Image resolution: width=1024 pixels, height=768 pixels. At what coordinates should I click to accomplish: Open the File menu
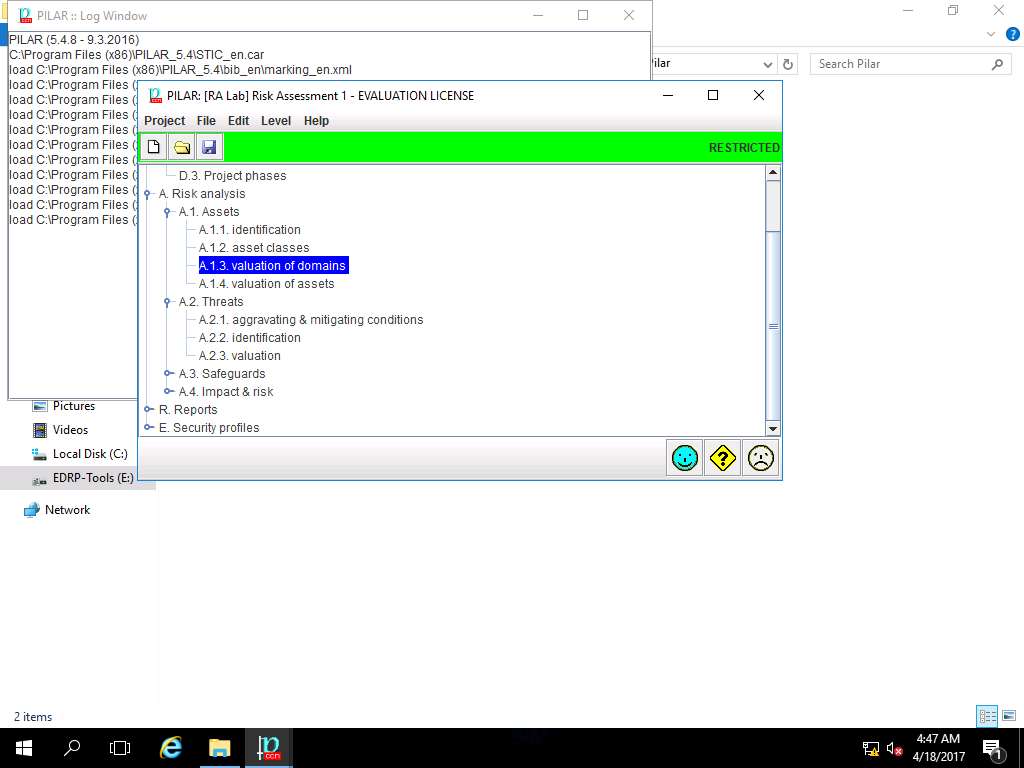pyautogui.click(x=206, y=121)
